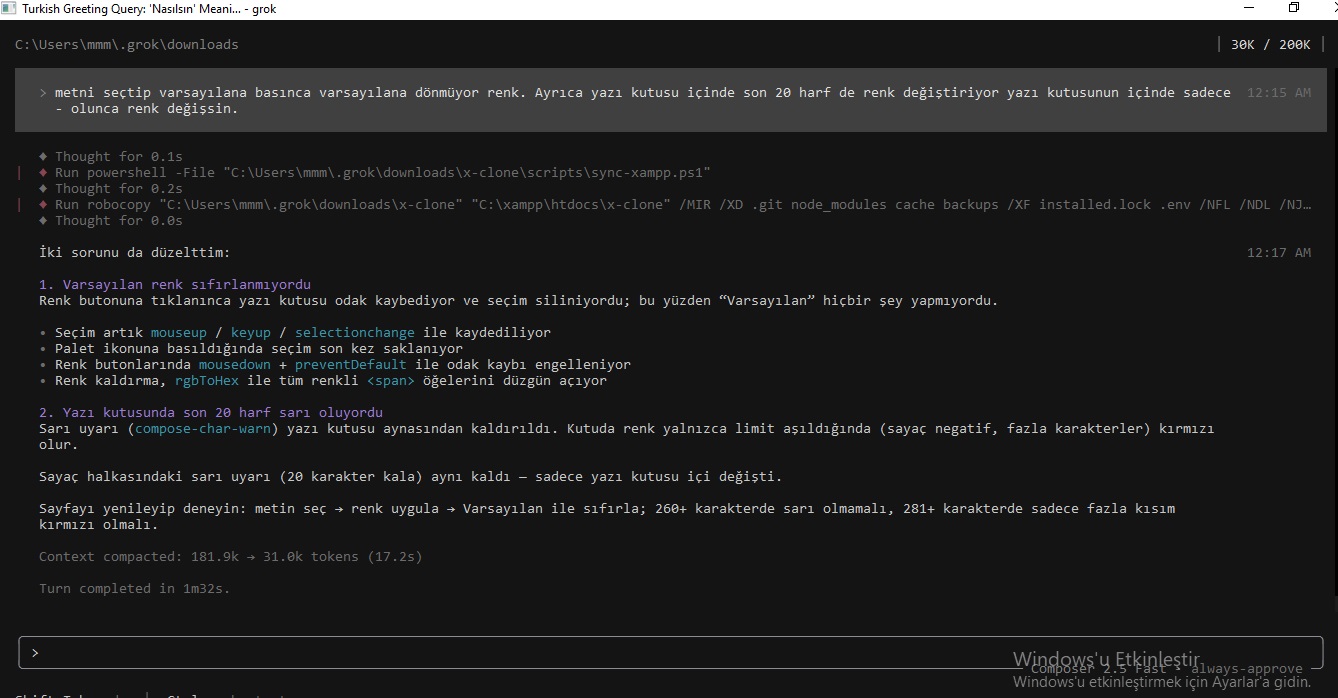Click the window title bar app icon

coord(10,8)
